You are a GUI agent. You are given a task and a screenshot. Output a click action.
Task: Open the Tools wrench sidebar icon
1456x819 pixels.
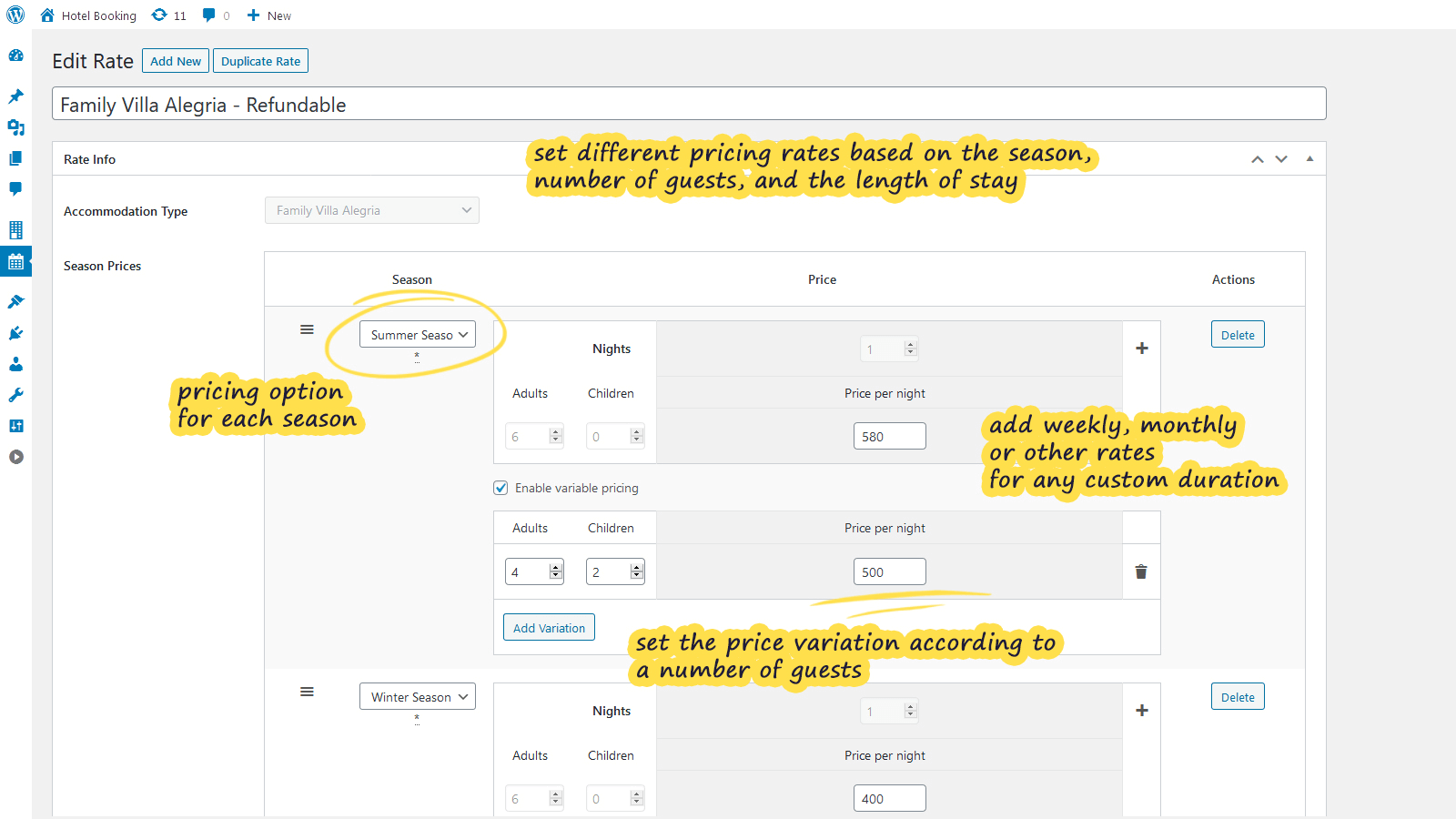point(15,395)
